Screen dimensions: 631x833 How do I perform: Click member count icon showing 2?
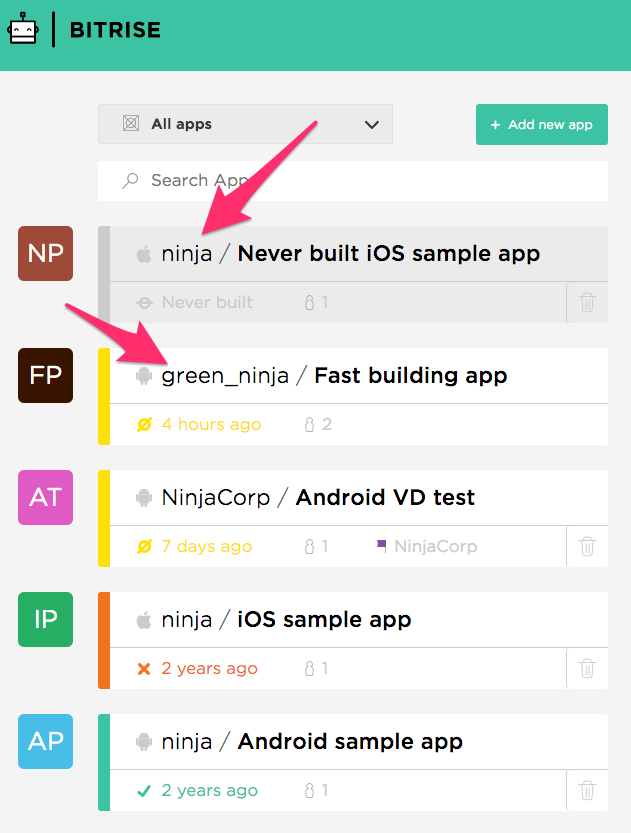309,424
